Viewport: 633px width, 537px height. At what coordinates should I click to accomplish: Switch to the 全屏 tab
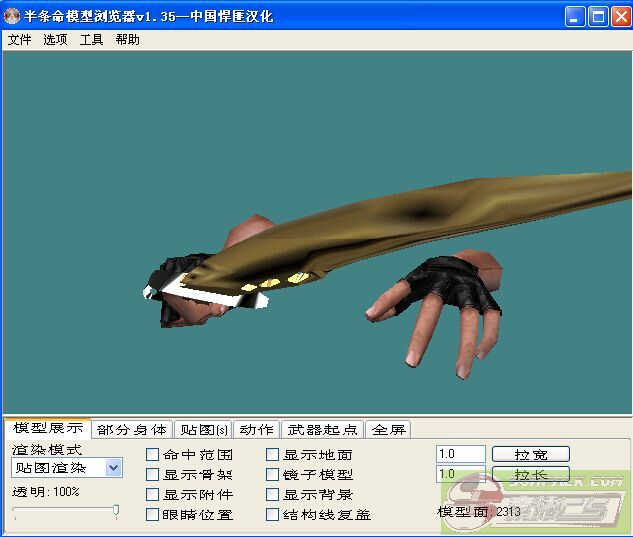(388, 430)
